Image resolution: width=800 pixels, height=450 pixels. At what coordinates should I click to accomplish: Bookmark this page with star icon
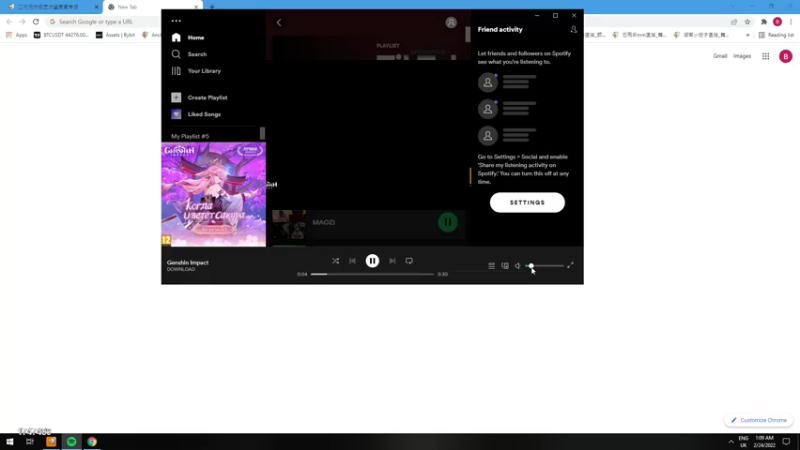point(747,22)
